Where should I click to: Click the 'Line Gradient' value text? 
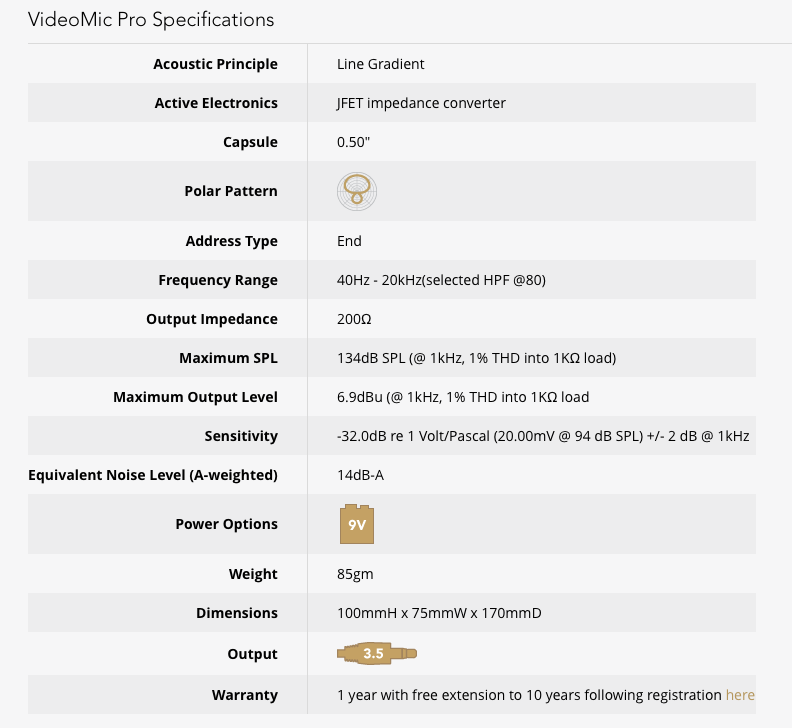pos(381,64)
